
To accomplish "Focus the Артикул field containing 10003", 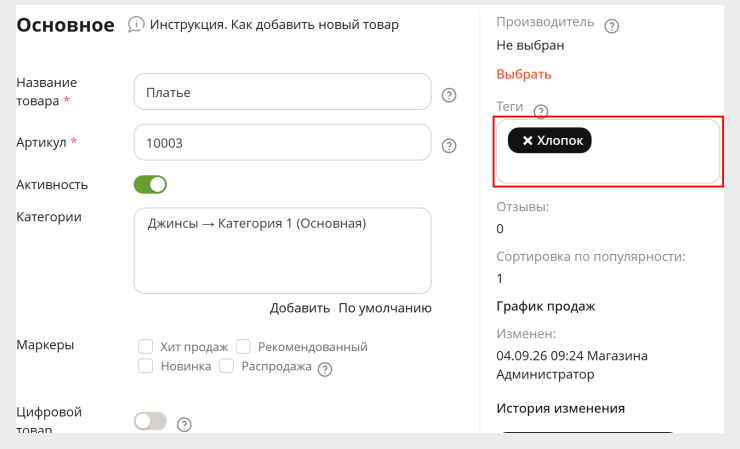I will 283,142.
